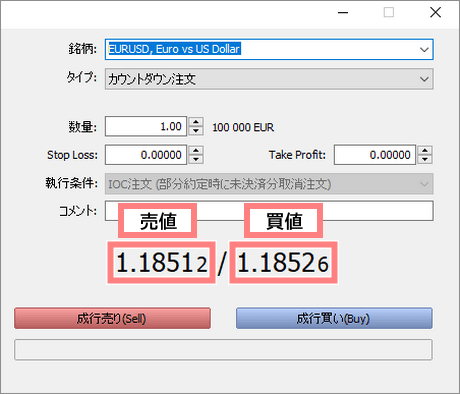Click the Stop Loss input field
The height and width of the screenshot is (394, 460).
pos(146,155)
